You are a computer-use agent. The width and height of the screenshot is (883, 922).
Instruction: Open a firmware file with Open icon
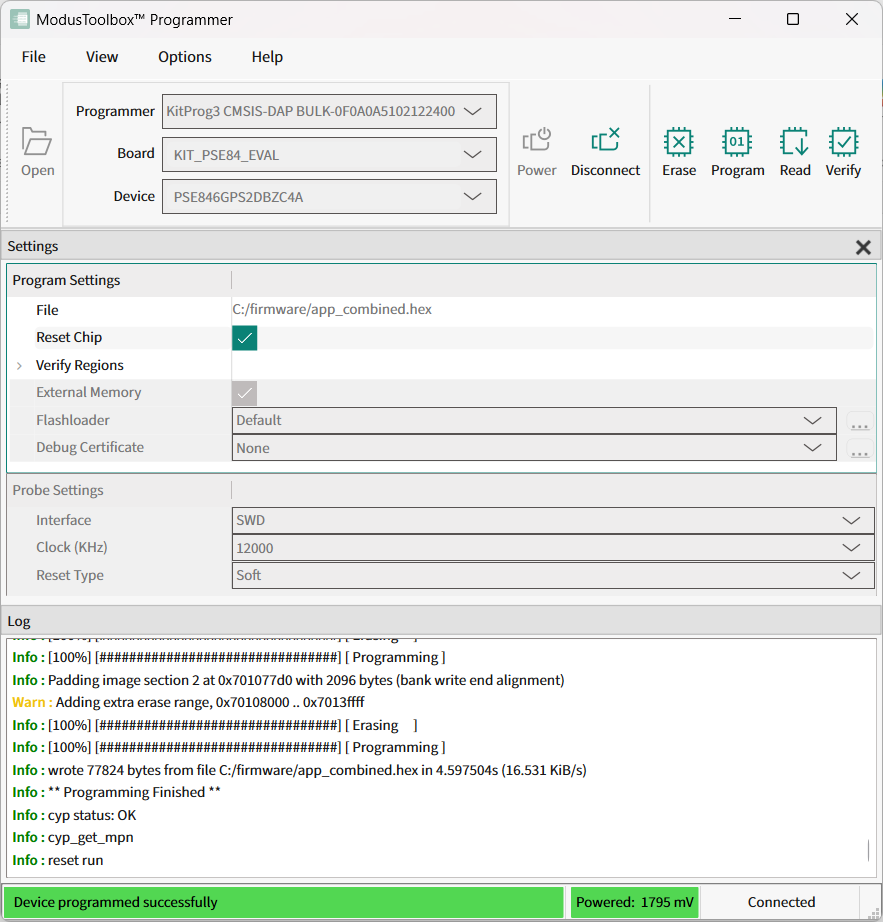click(x=37, y=152)
